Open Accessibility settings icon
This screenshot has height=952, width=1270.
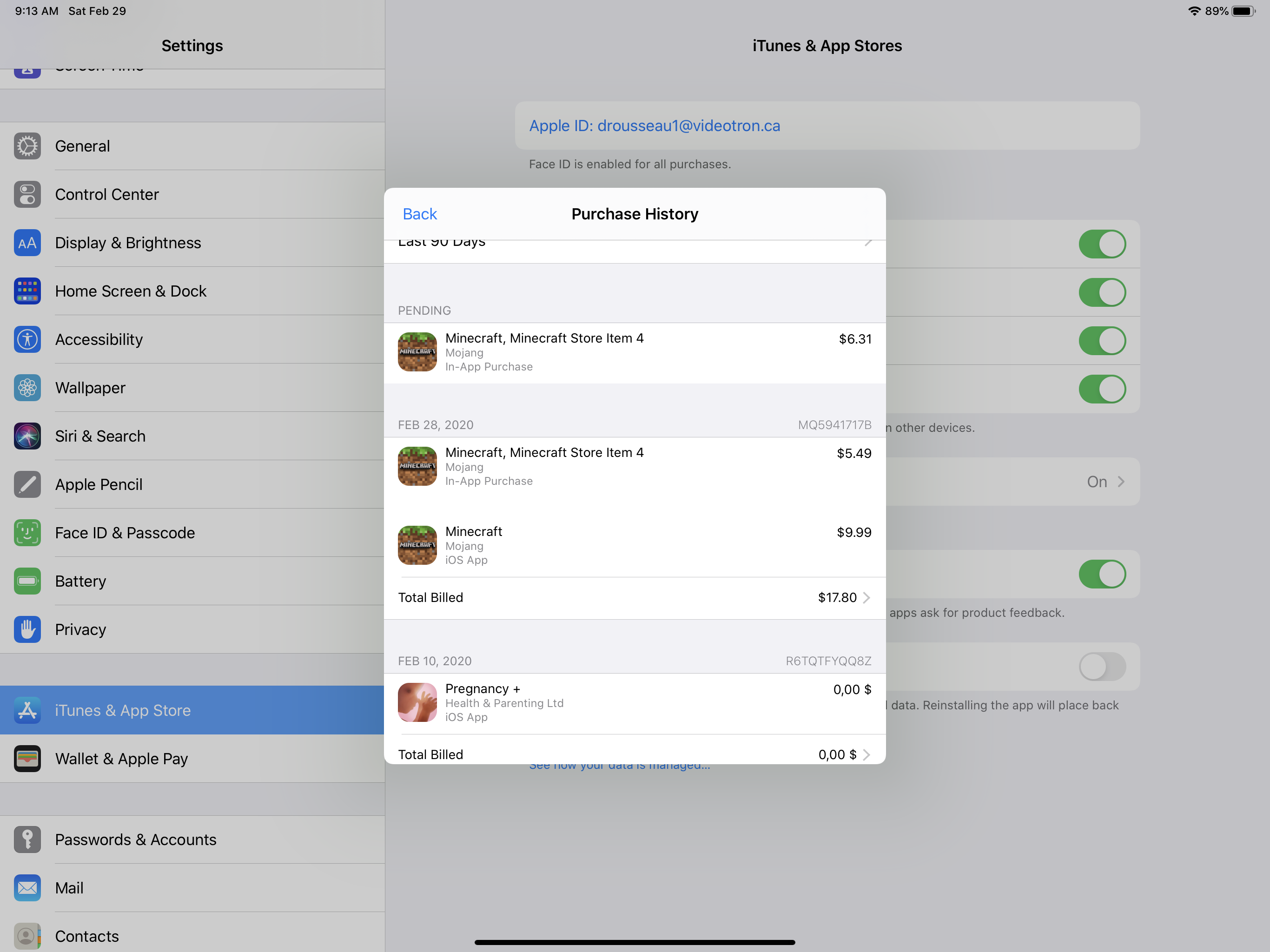27,339
